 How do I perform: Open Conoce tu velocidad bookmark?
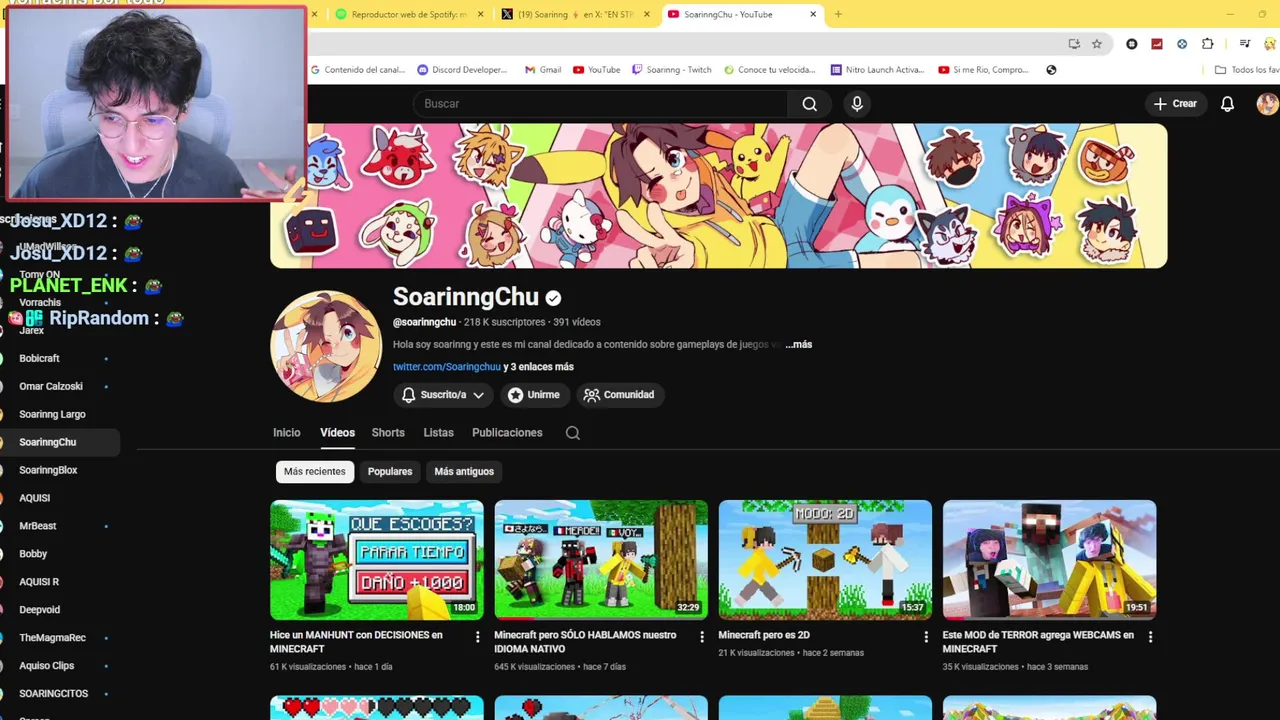[x=769, y=70]
